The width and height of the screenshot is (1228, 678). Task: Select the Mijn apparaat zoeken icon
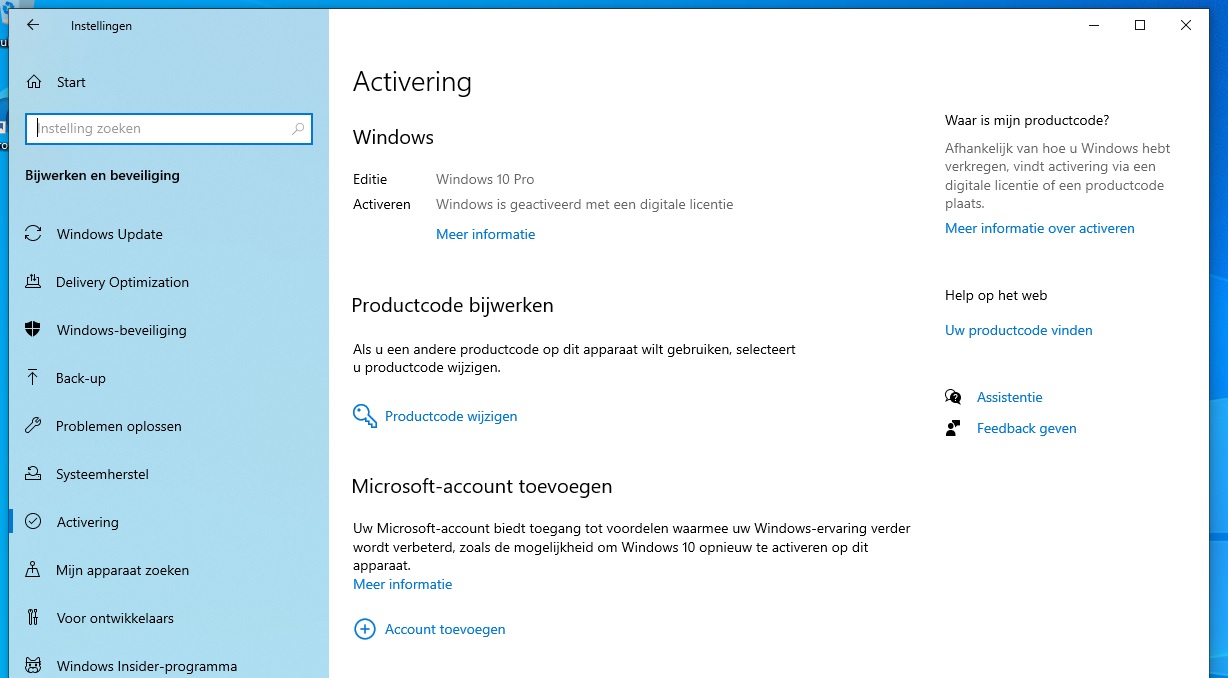coord(33,570)
